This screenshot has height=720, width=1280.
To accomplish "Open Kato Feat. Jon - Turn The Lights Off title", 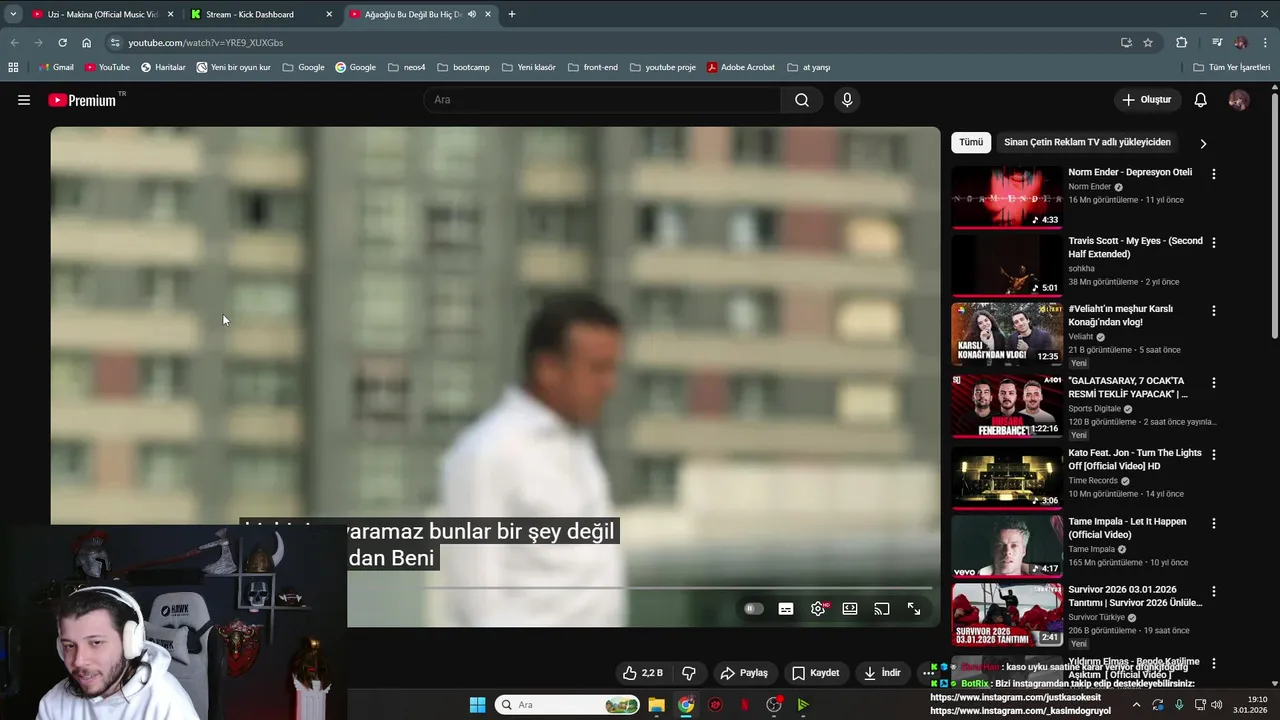I will pyautogui.click(x=1135, y=459).
